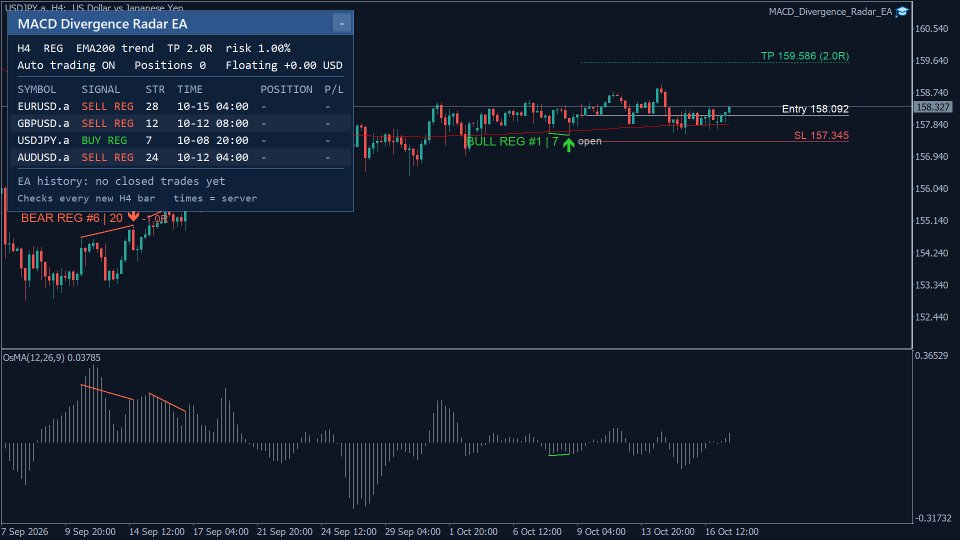Click the SELL REG signal for GBPUSD.a
This screenshot has height=540, width=960.
[x=107, y=123]
